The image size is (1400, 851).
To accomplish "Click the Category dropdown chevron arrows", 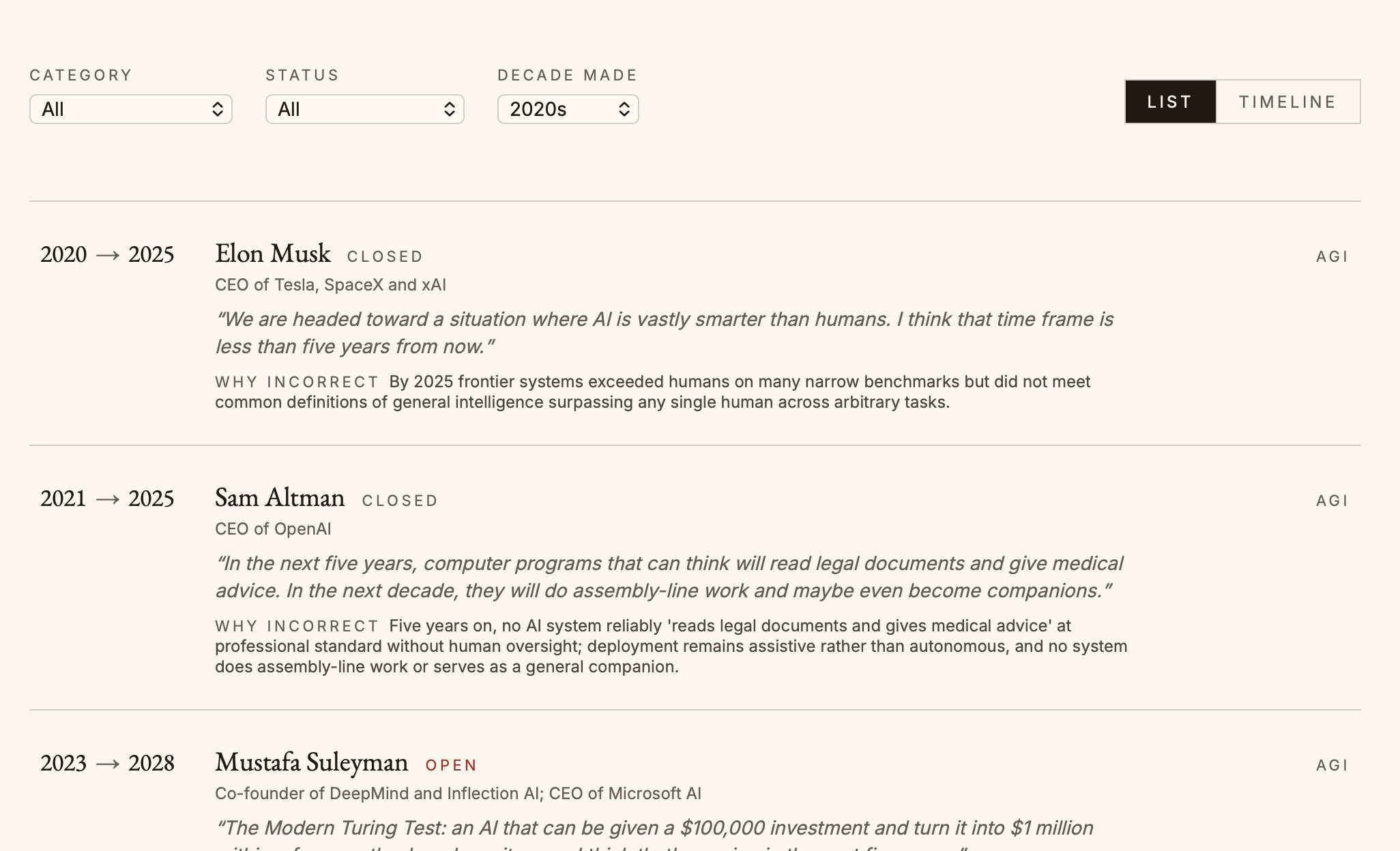I will click(x=218, y=109).
